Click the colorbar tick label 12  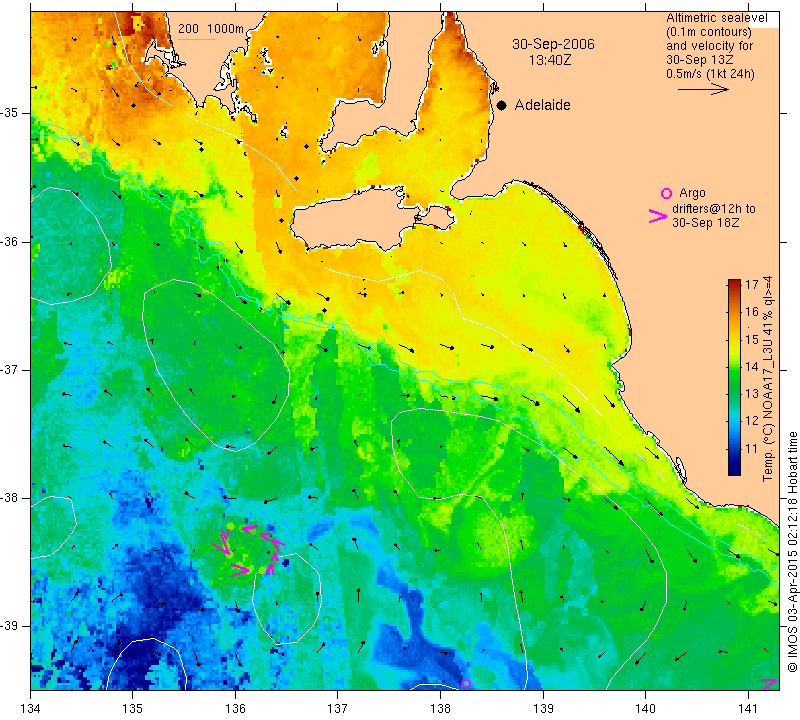click(x=752, y=421)
